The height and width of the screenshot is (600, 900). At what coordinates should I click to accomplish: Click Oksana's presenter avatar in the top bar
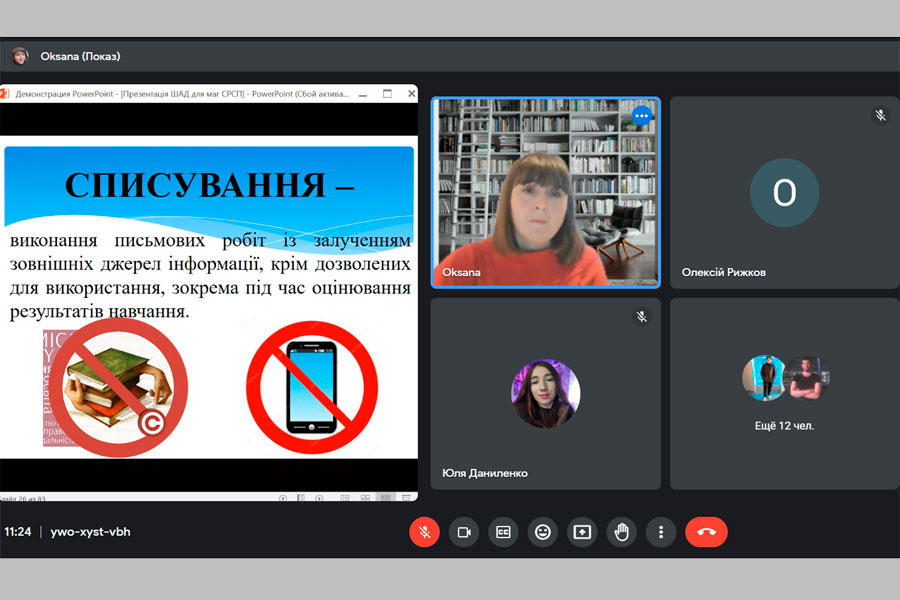20,56
